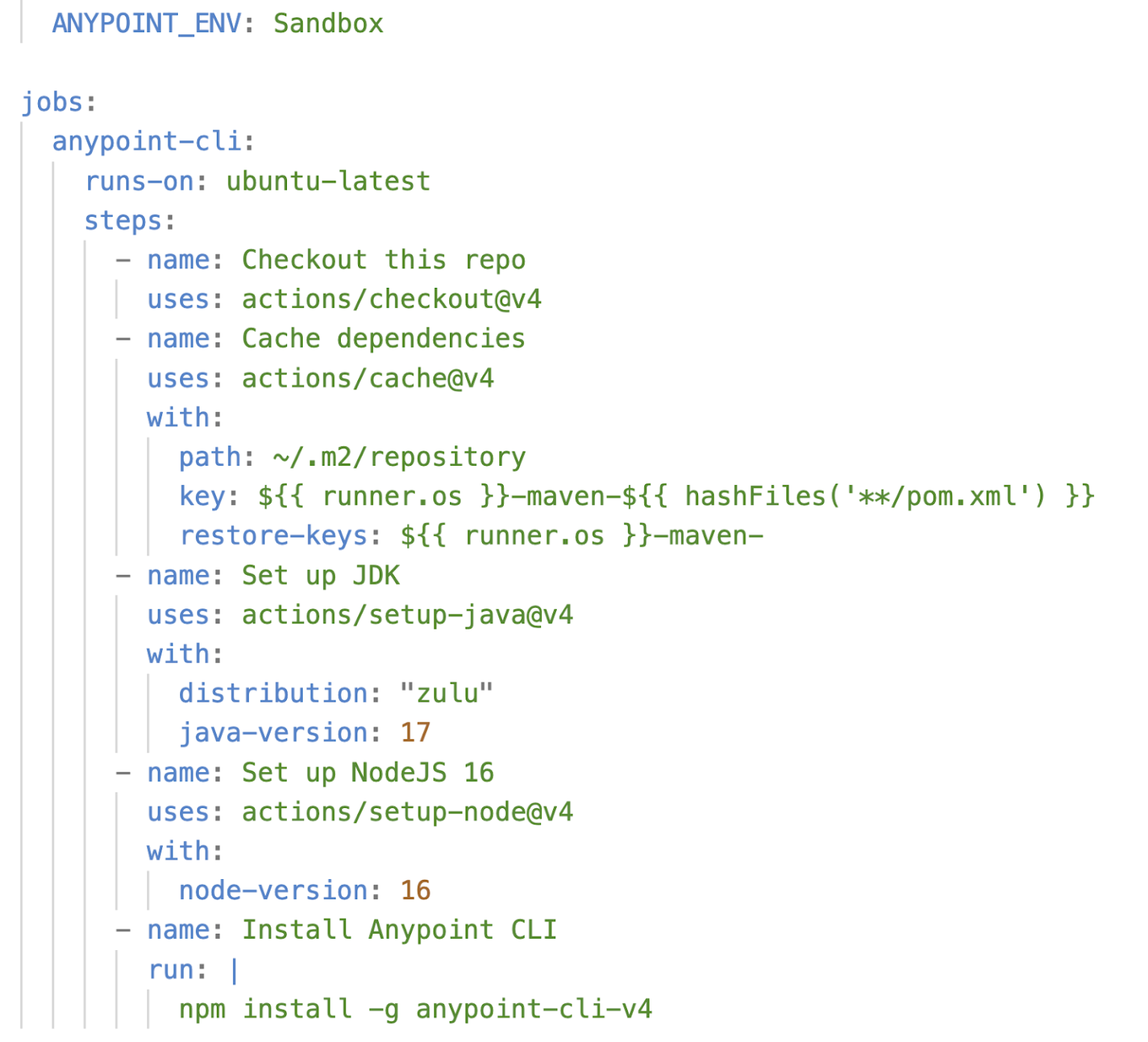Click the actions/checkout@v4 text
Image resolution: width=1148 pixels, height=1042 pixels.
coord(391,300)
